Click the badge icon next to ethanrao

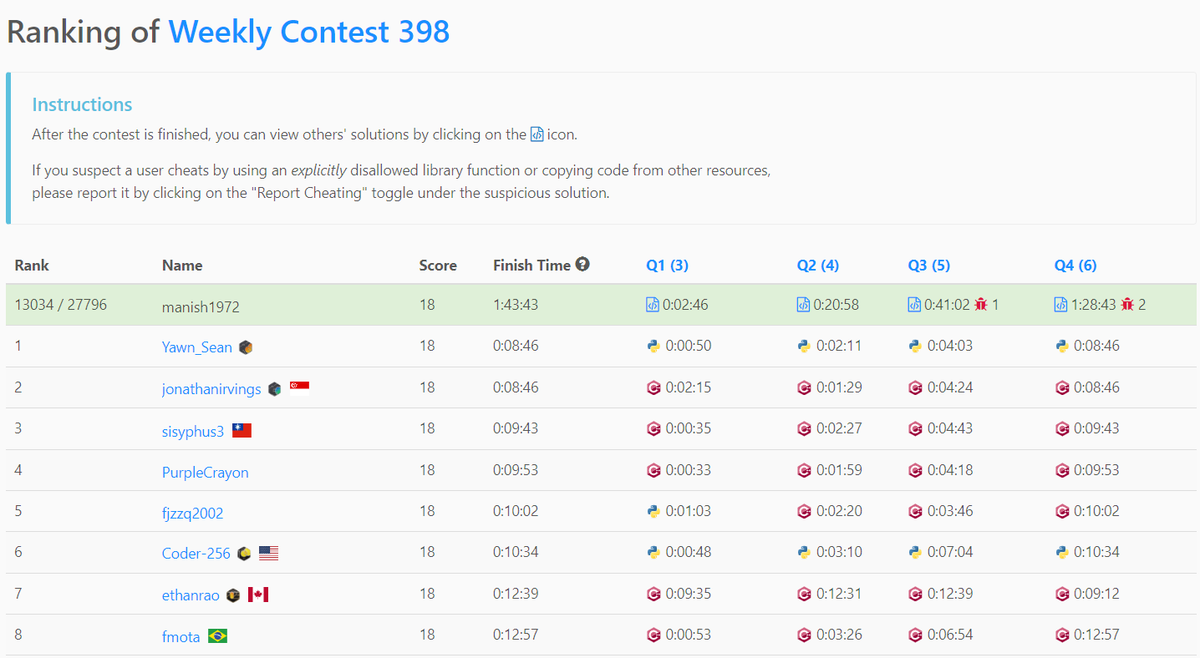click(x=233, y=595)
